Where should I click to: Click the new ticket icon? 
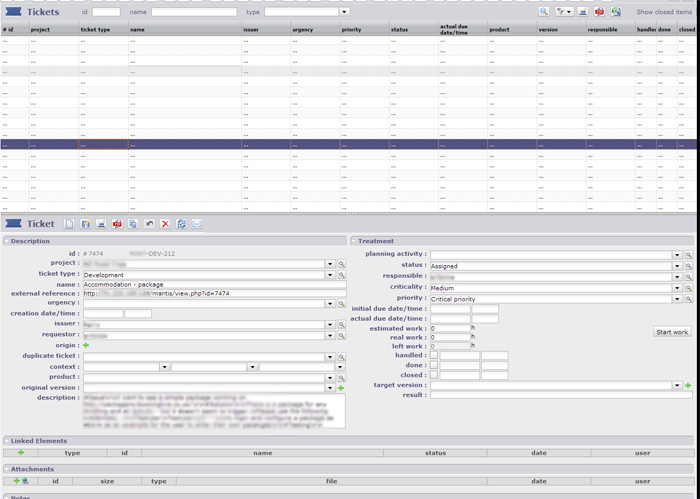click(69, 224)
